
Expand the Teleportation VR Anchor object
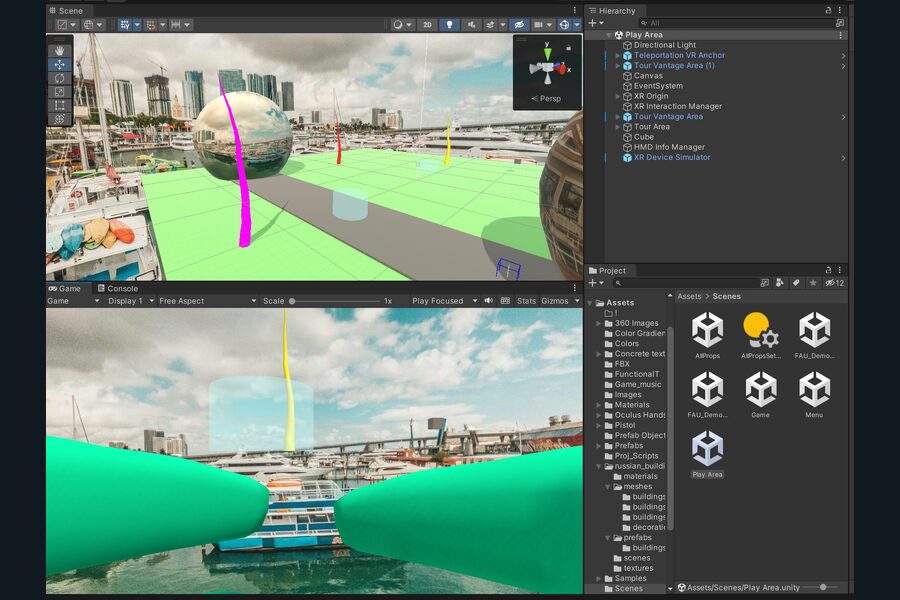click(x=618, y=56)
